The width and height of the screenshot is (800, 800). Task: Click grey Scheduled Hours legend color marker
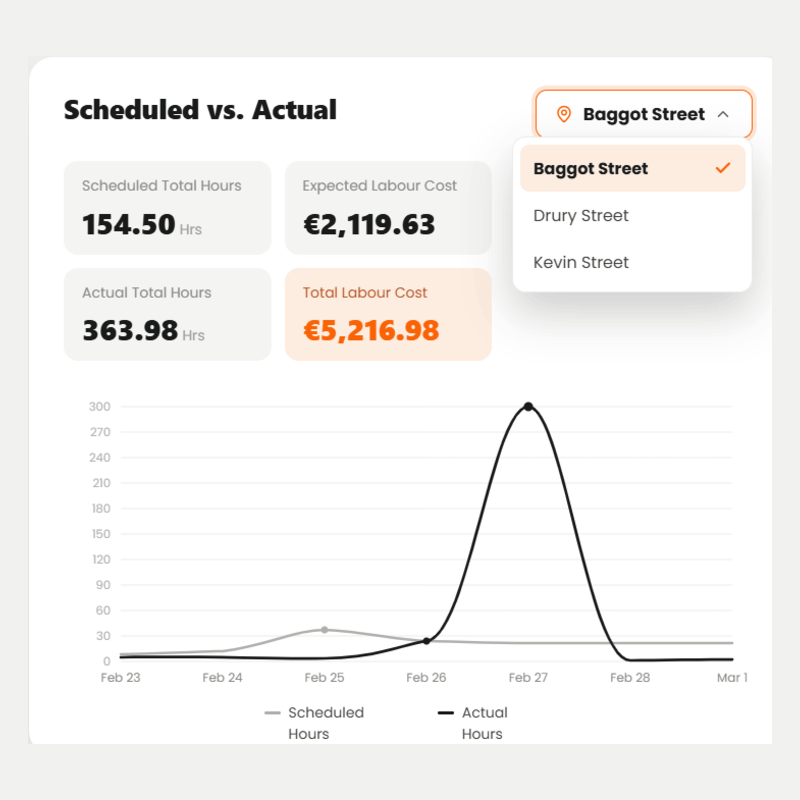click(272, 713)
